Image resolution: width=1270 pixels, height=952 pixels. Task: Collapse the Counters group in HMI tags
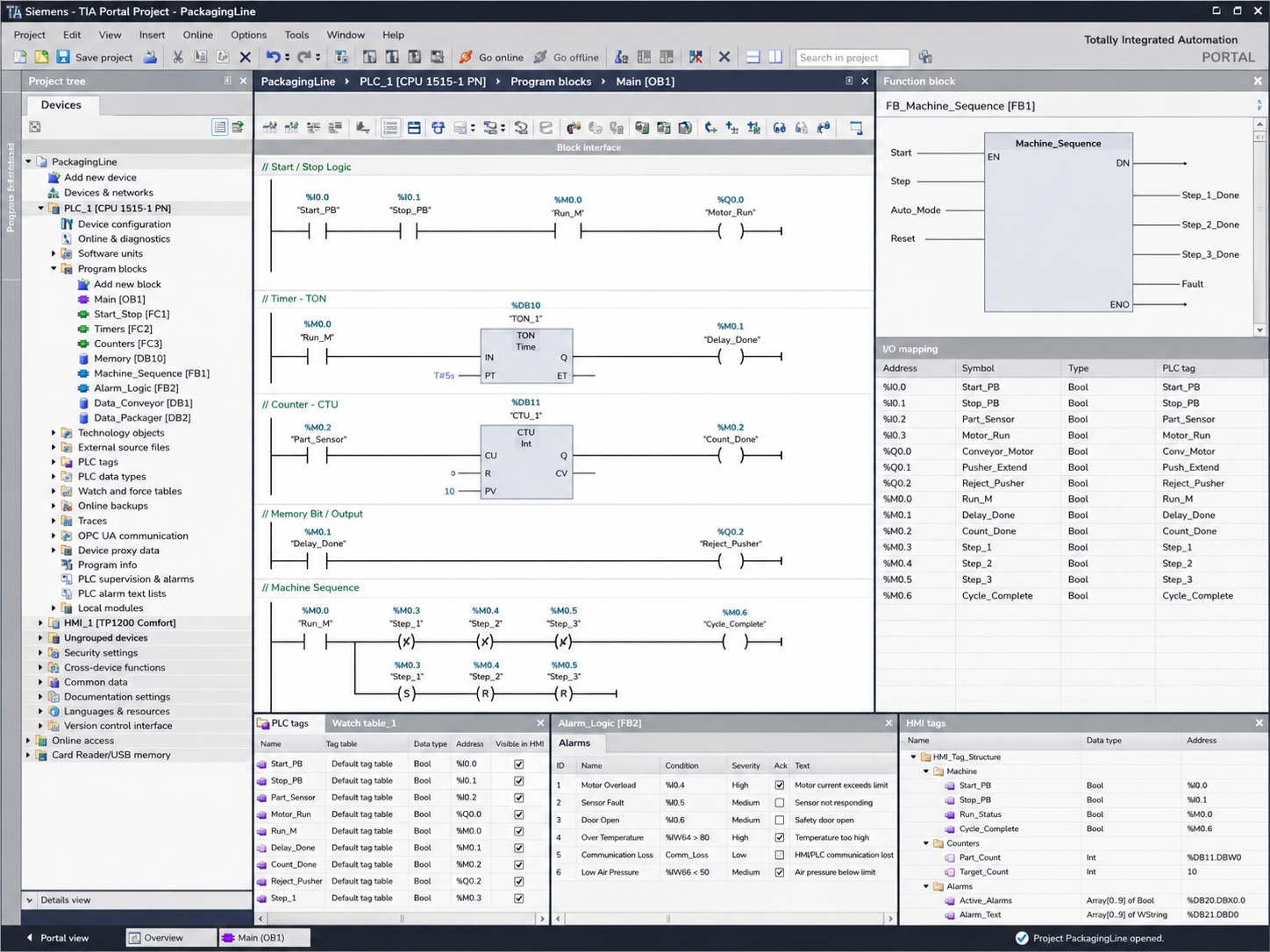pyautogui.click(x=926, y=843)
